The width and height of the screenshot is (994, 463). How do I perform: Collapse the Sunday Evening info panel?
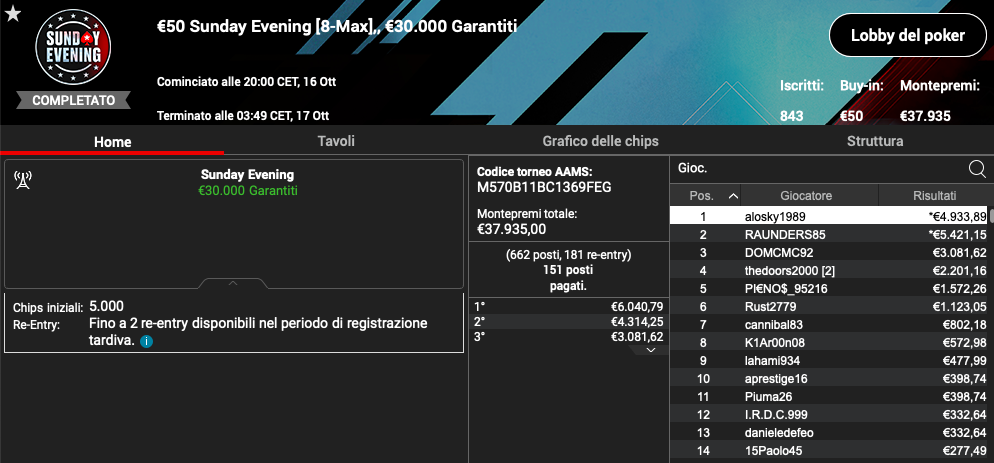click(232, 283)
